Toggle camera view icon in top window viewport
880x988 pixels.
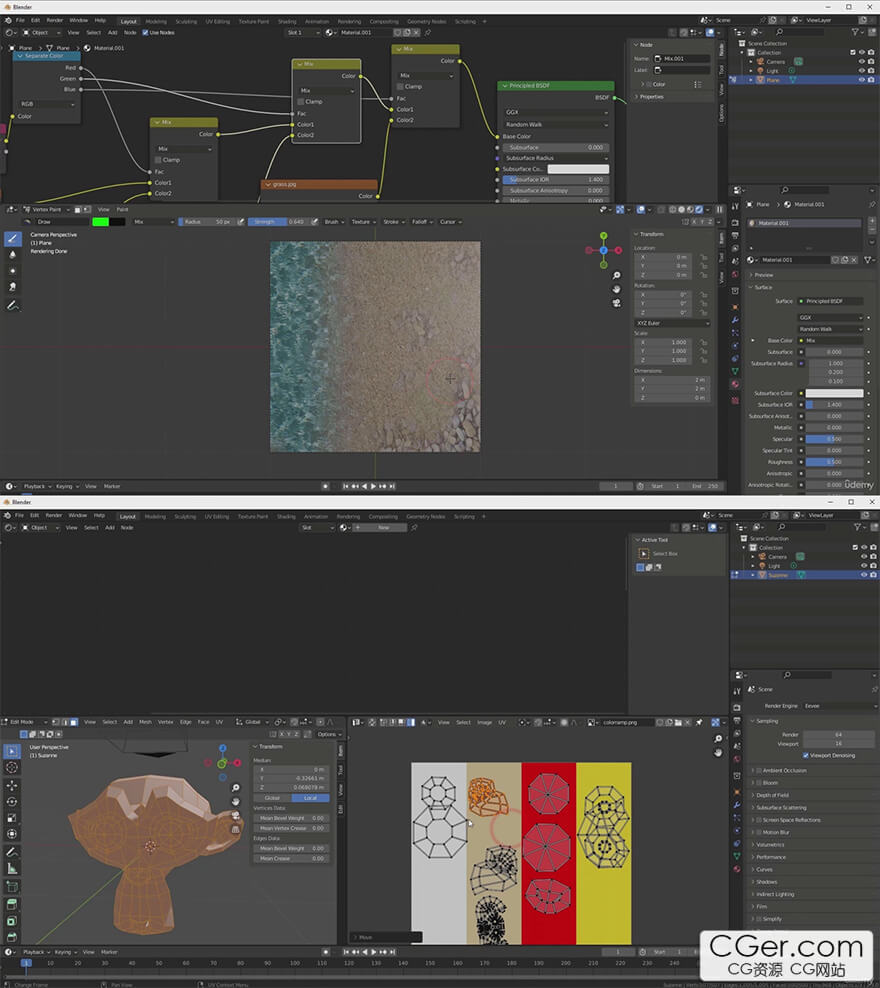(617, 303)
